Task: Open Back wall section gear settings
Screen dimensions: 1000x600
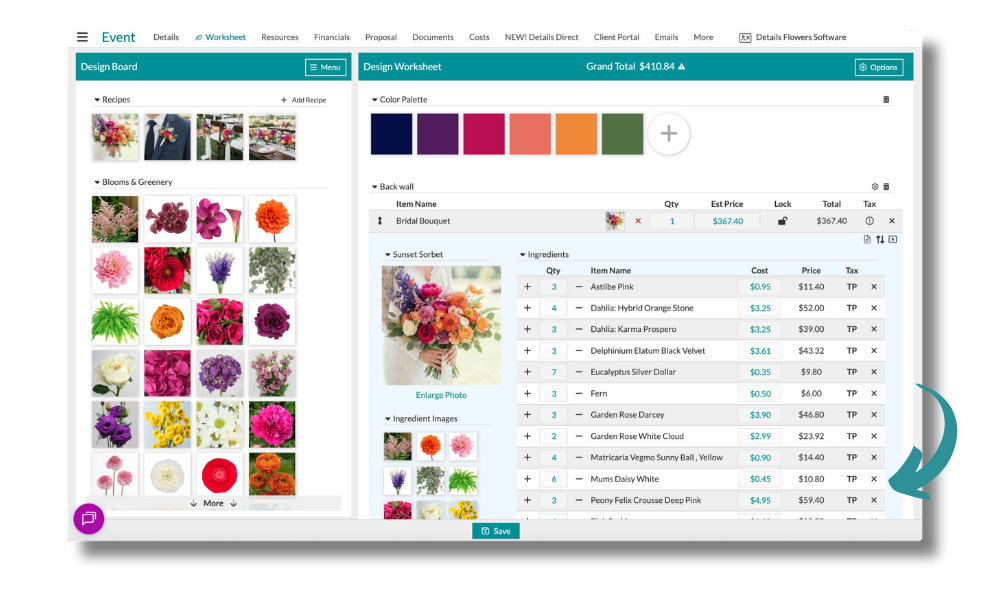Action: [x=874, y=187]
